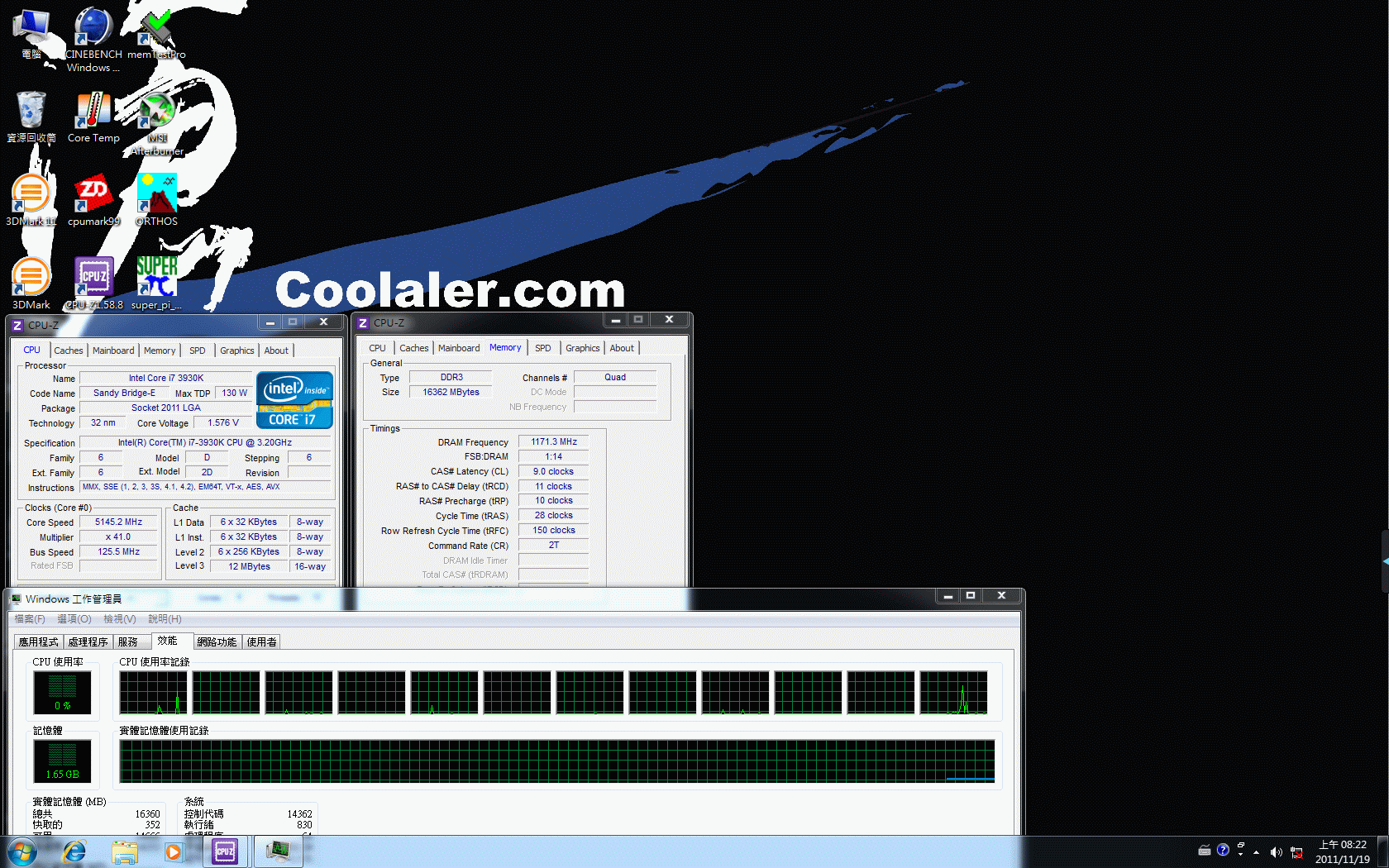Open the language bar options arrow
Image resolution: width=1389 pixels, height=868 pixels.
click(x=1240, y=854)
